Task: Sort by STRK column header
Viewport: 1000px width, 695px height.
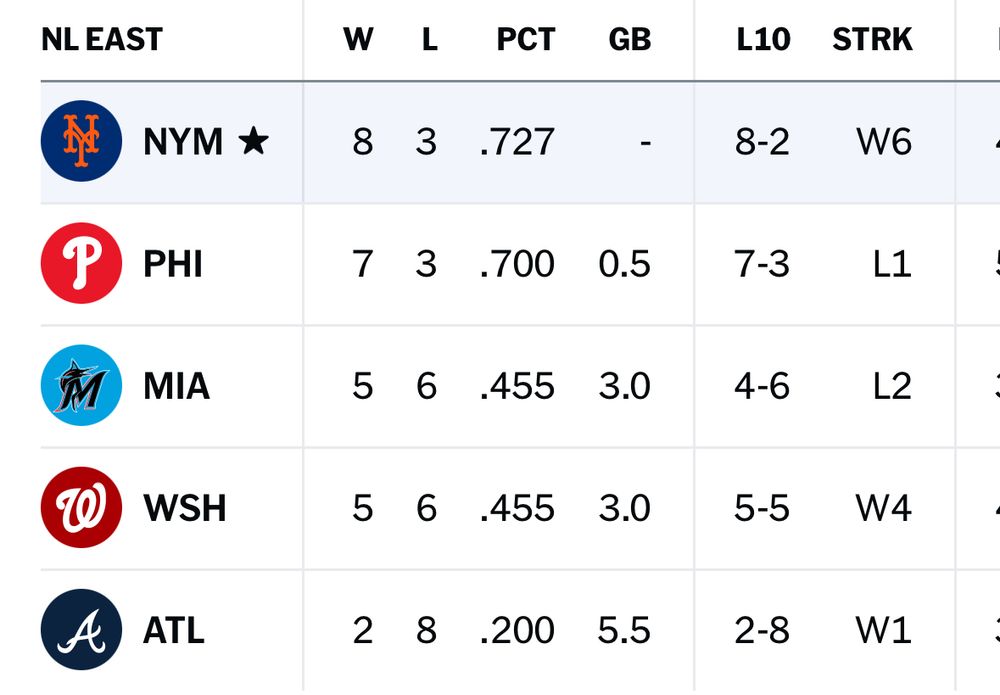Action: 872,39
